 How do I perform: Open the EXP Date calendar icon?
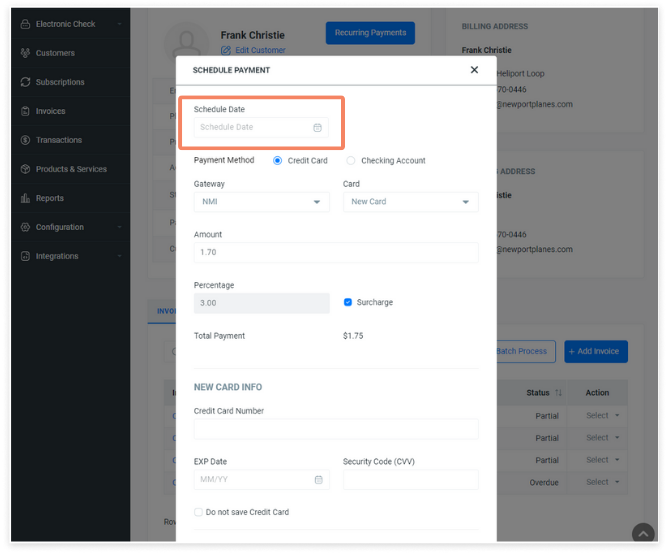coord(318,479)
